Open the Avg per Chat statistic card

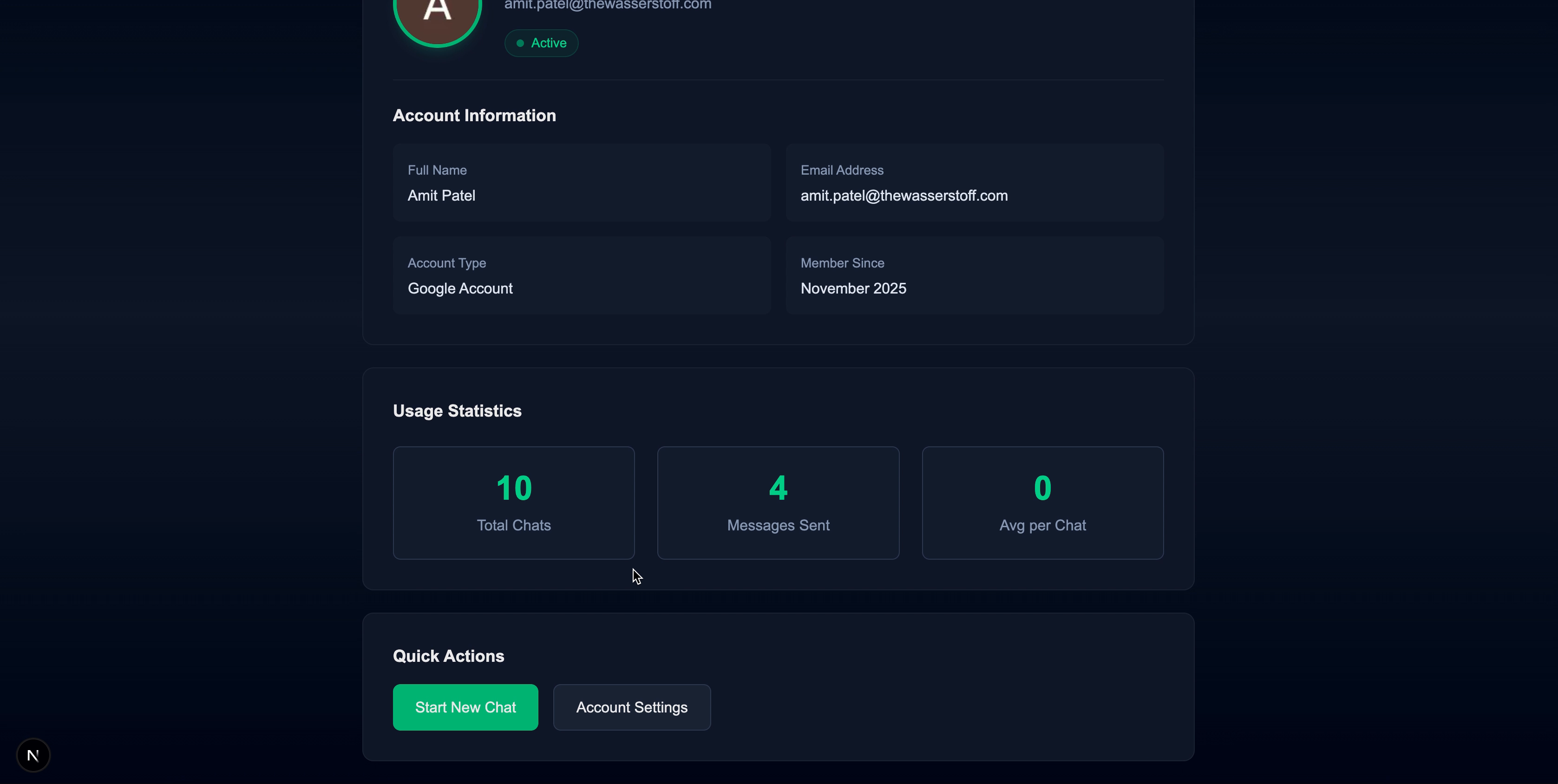coord(1042,502)
